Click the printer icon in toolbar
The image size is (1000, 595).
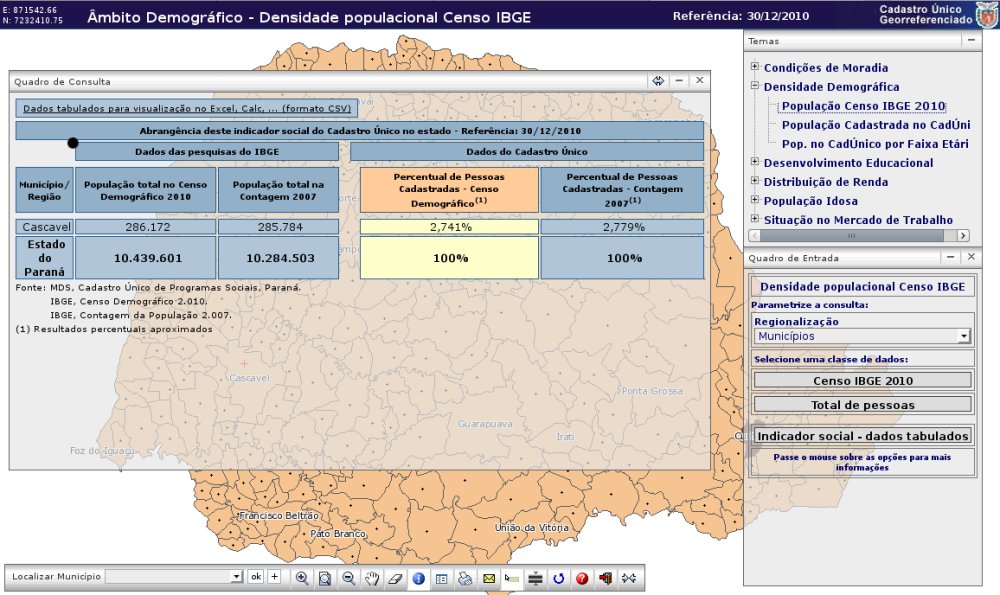coord(465,578)
